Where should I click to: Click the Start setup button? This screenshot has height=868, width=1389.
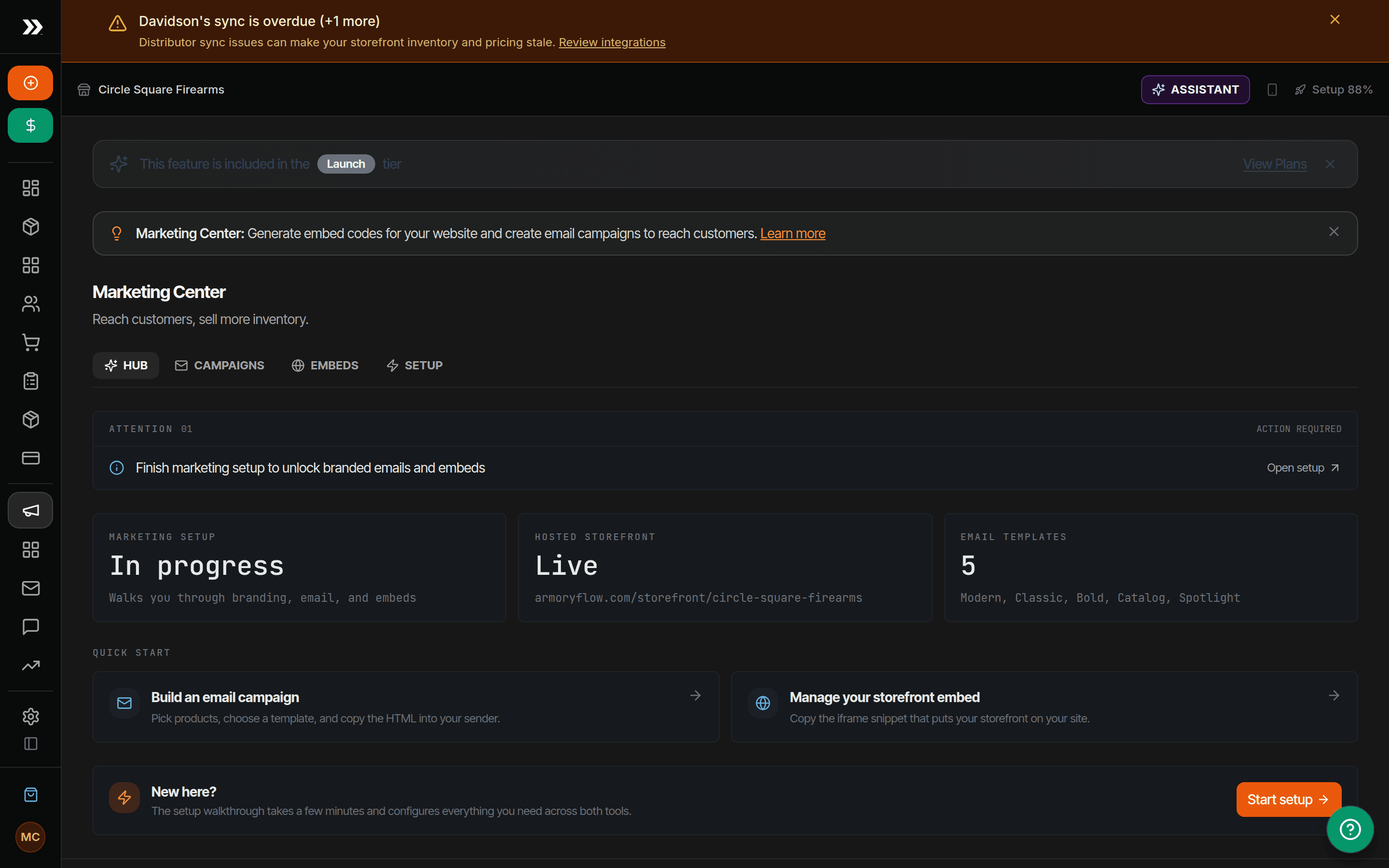(x=1289, y=800)
